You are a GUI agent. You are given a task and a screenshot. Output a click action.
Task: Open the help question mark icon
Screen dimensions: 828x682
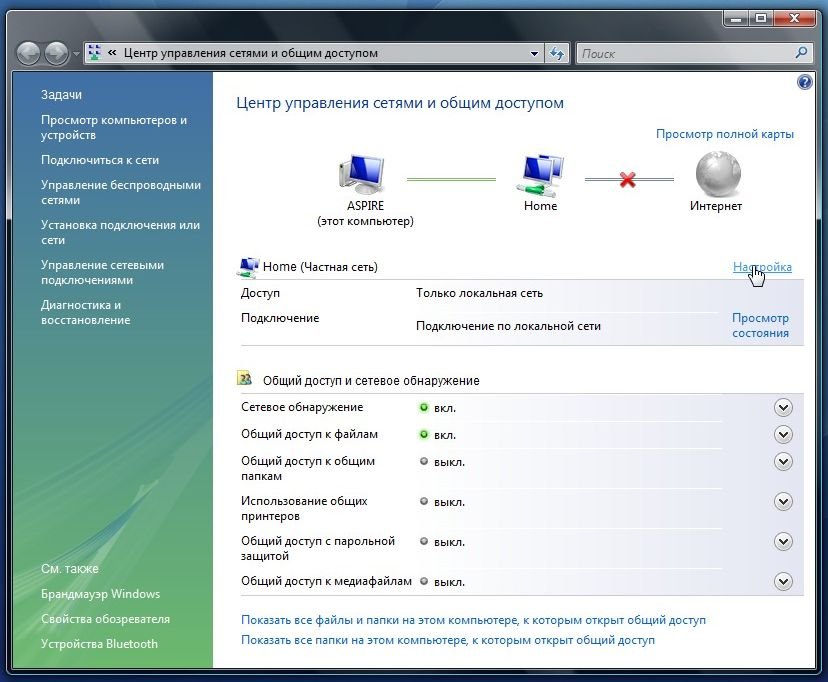pyautogui.click(x=805, y=82)
